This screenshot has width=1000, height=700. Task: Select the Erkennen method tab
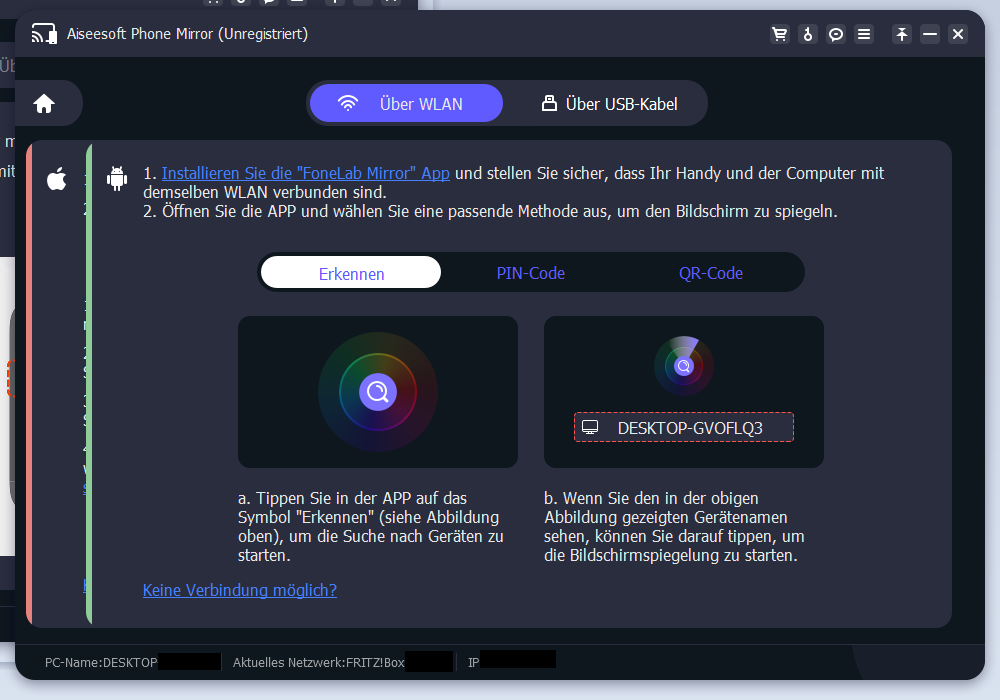coord(351,273)
